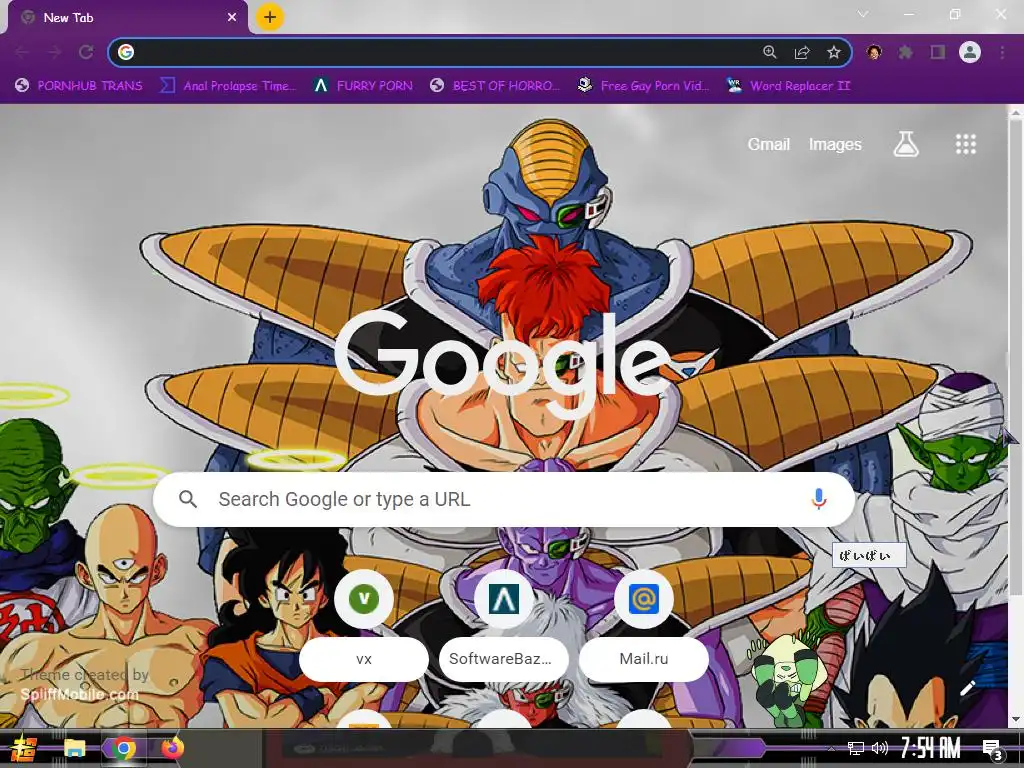This screenshot has height=768, width=1024.
Task: Click the Search Google or type a URL box
Action: 504,500
